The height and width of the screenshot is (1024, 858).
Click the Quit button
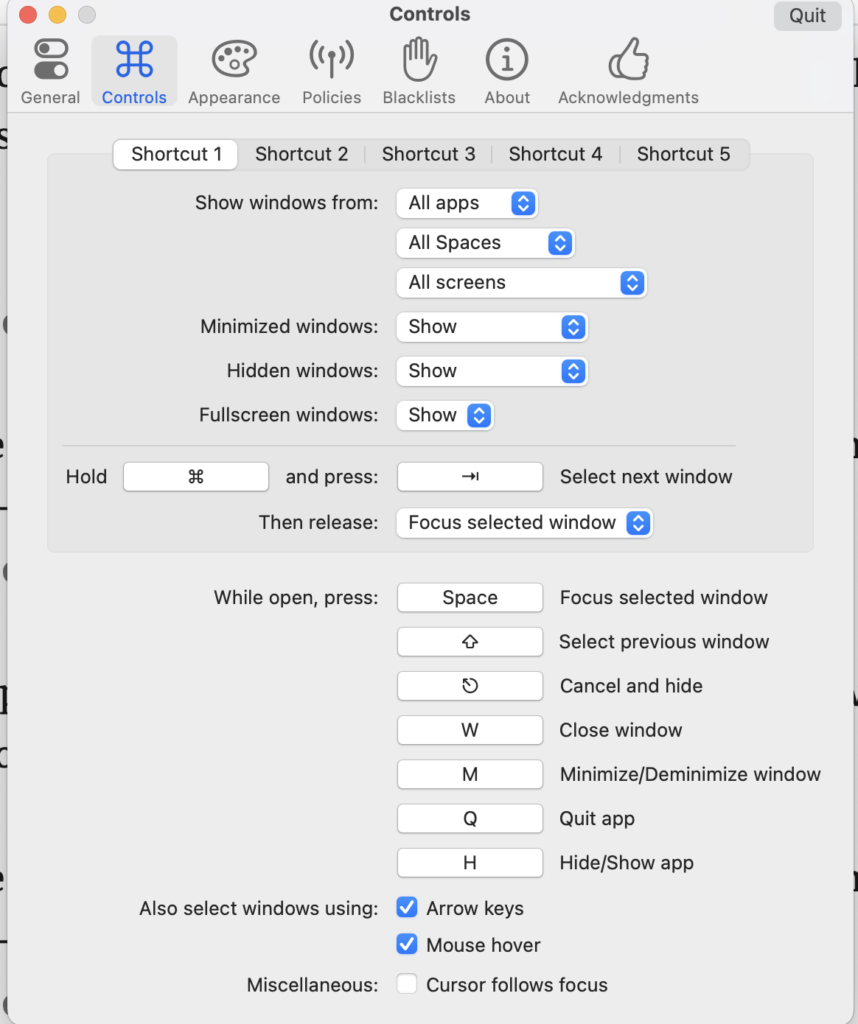pyautogui.click(x=807, y=16)
